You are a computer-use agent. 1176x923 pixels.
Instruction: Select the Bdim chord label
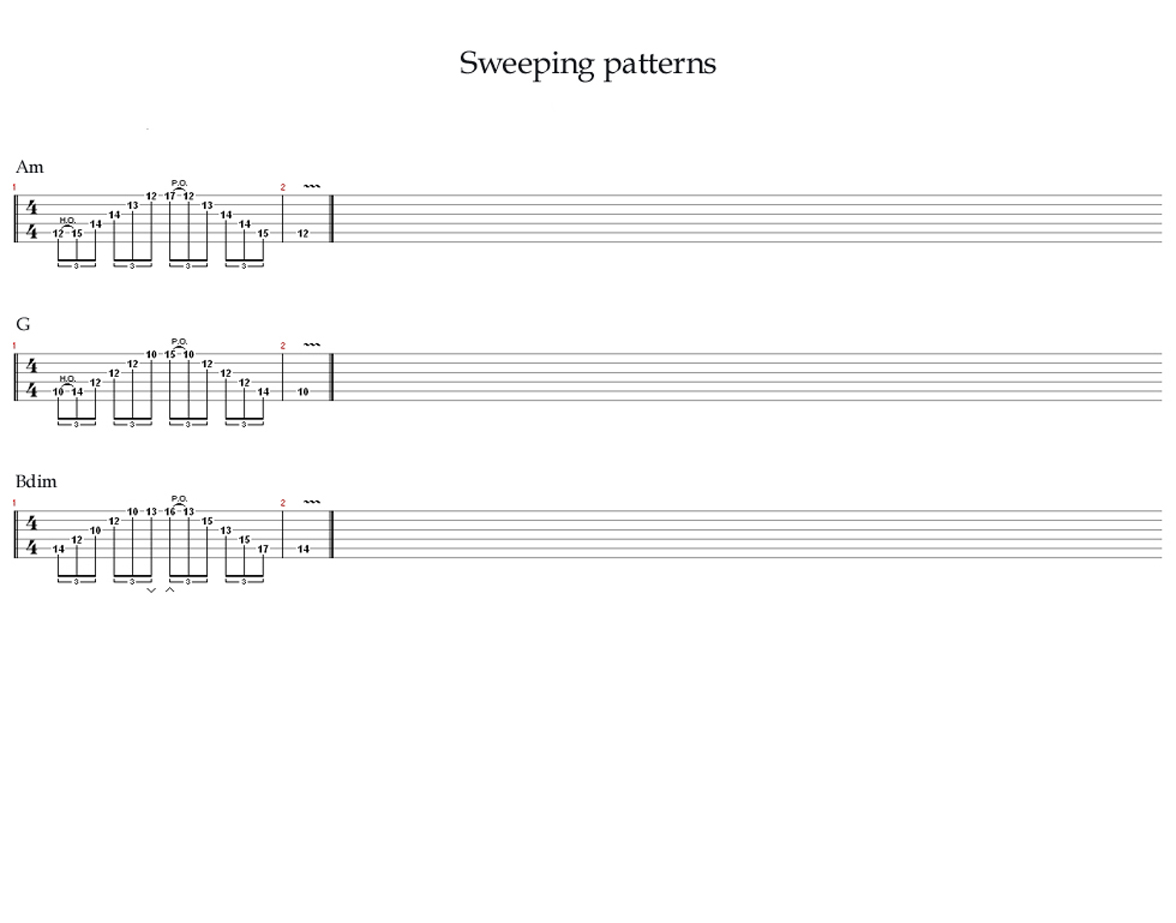tap(36, 481)
